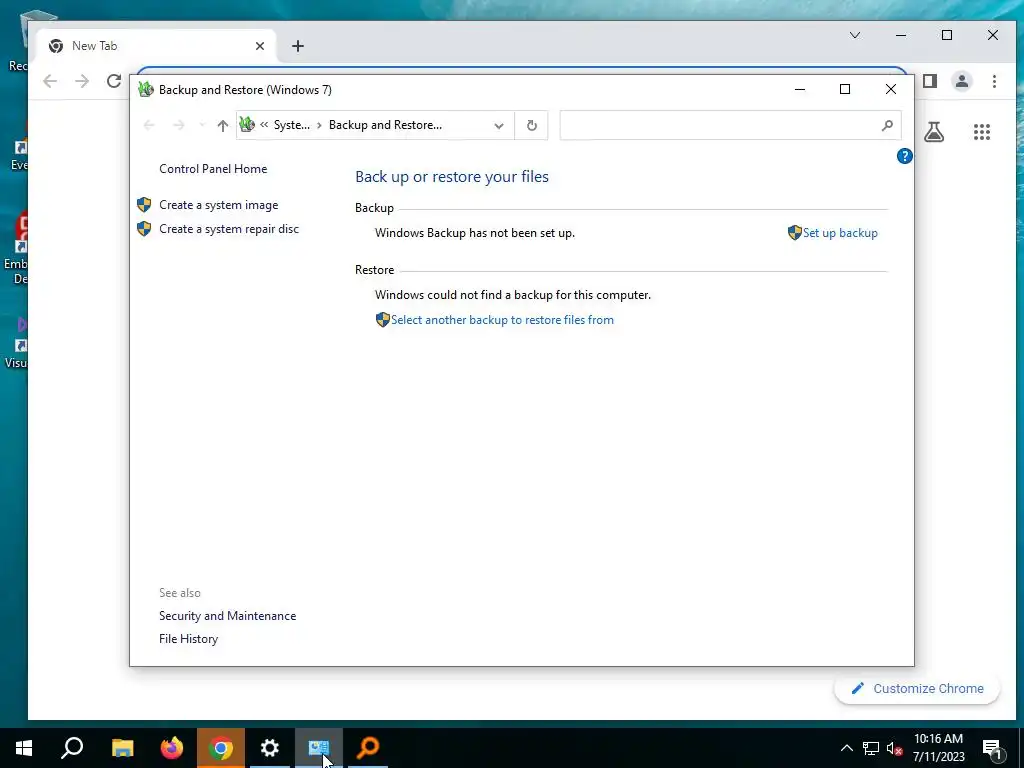Minimize the Backup and Restore window
1024x768 pixels.
point(799,89)
